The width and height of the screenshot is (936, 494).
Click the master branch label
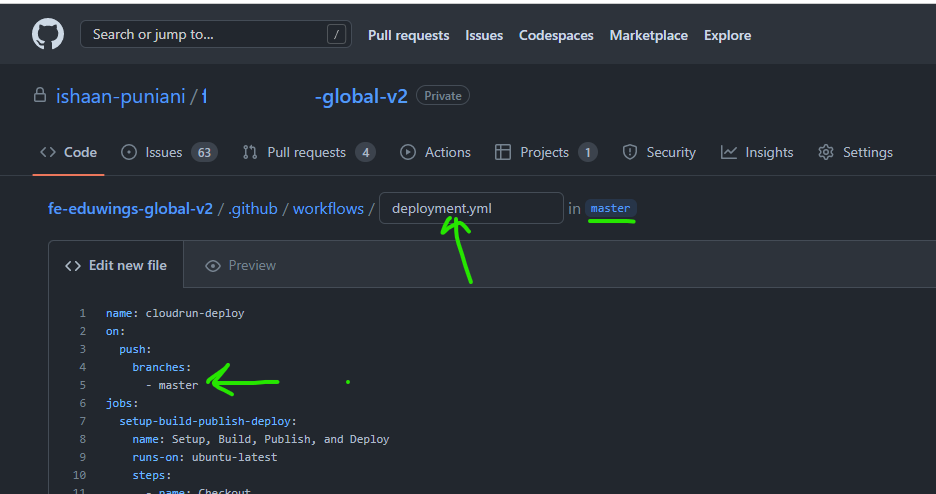(611, 208)
